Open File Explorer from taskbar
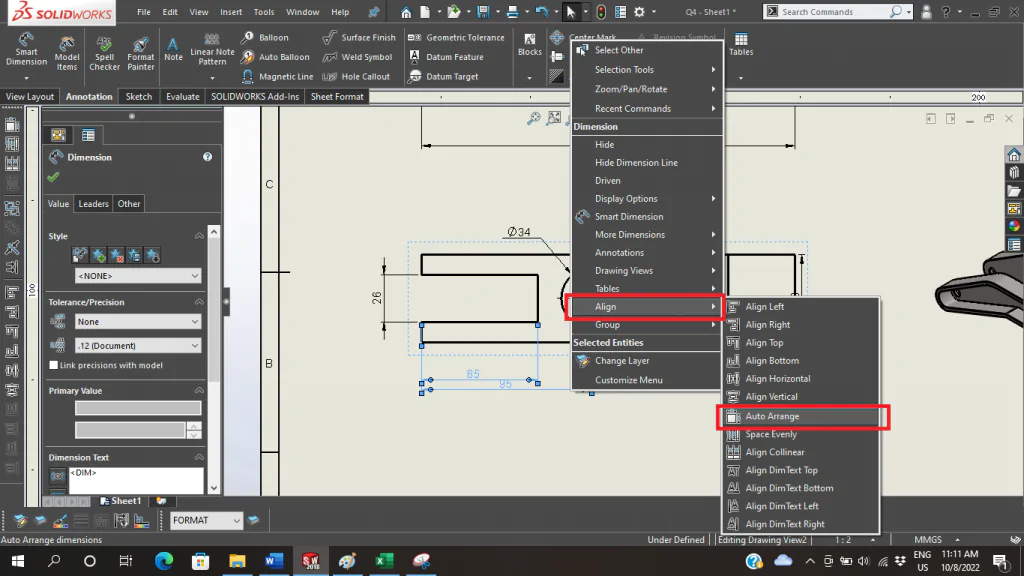1024x576 pixels. coord(237,561)
